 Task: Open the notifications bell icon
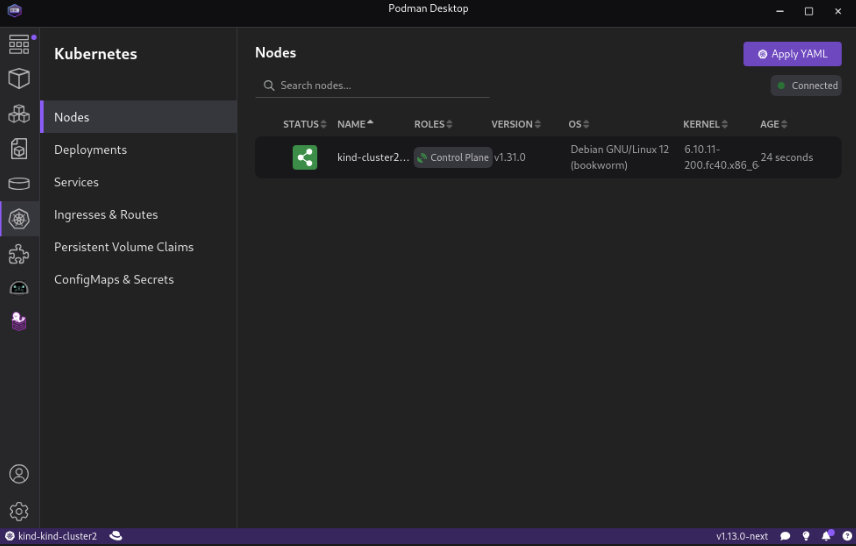(827, 536)
